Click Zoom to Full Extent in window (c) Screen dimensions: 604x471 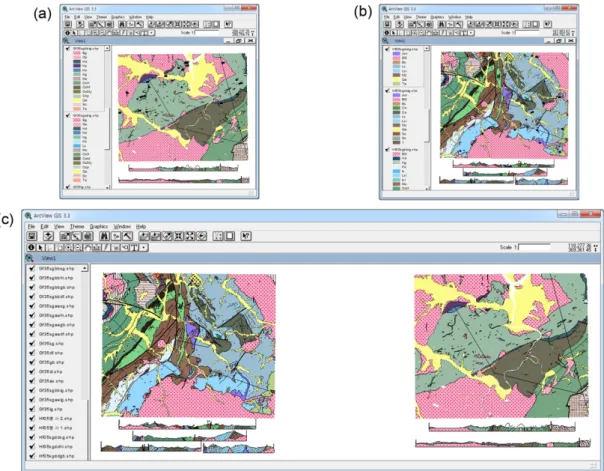(144, 236)
